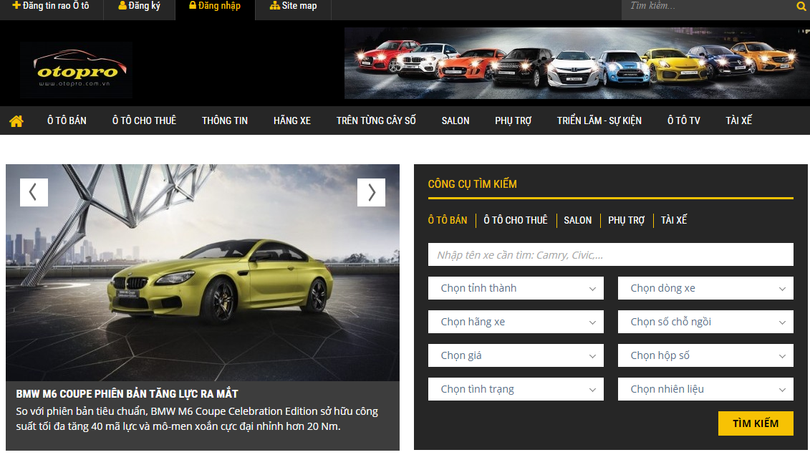Open the Site map link
The width and height of the screenshot is (810, 453).
tap(293, 6)
